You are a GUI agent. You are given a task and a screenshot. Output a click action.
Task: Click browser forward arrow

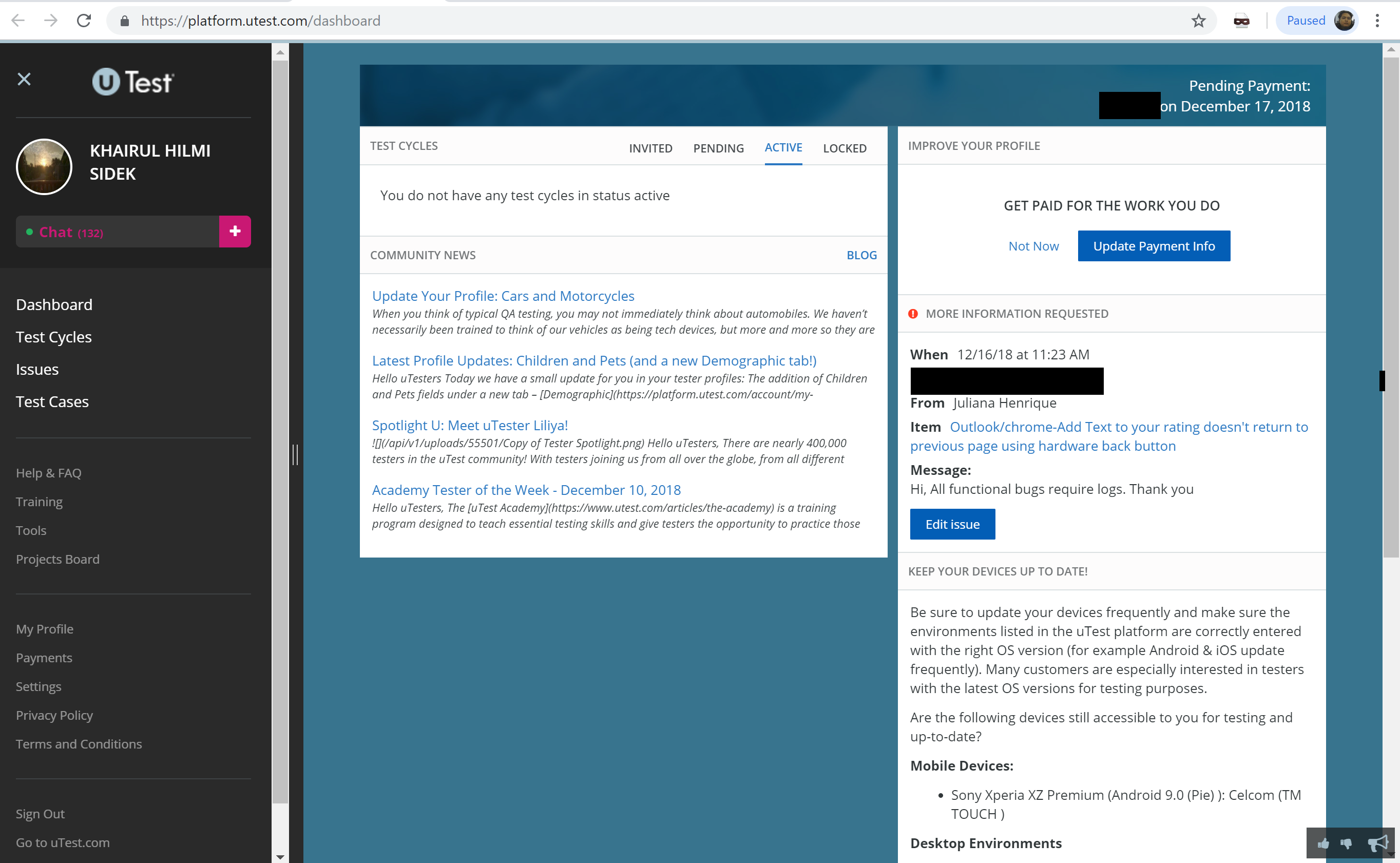[51, 21]
